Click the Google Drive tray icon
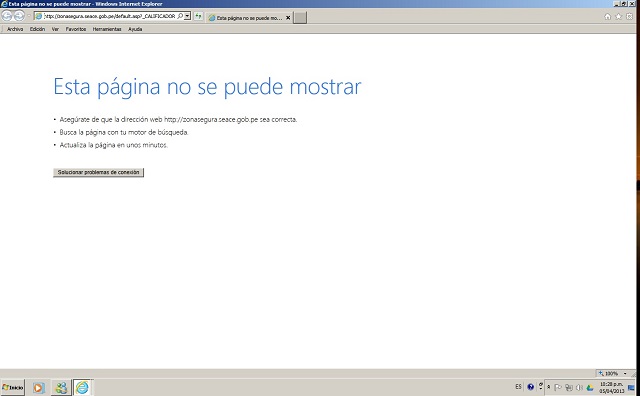 590,387
